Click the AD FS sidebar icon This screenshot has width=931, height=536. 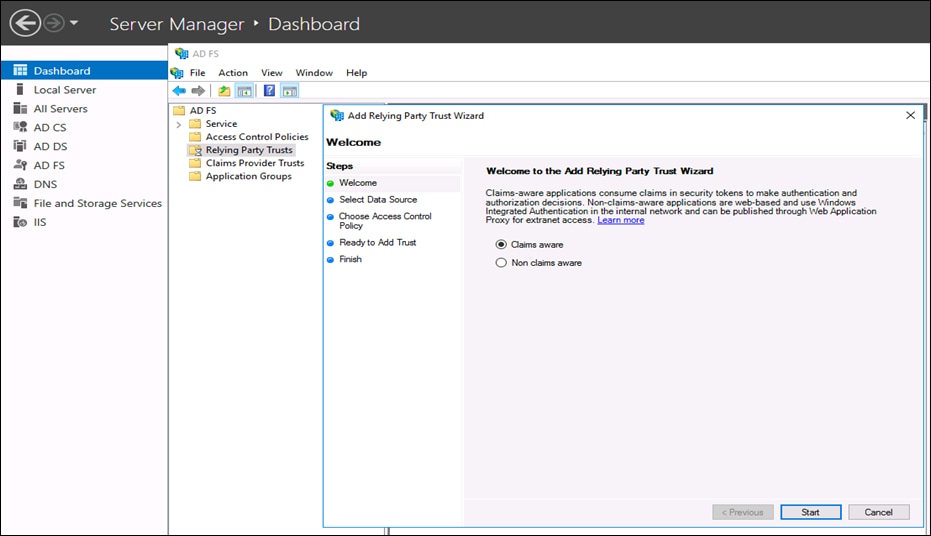coord(20,165)
